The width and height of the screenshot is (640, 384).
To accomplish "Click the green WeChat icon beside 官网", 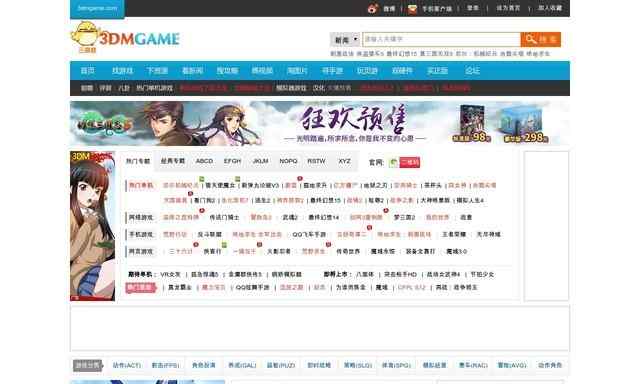I will pos(393,162).
